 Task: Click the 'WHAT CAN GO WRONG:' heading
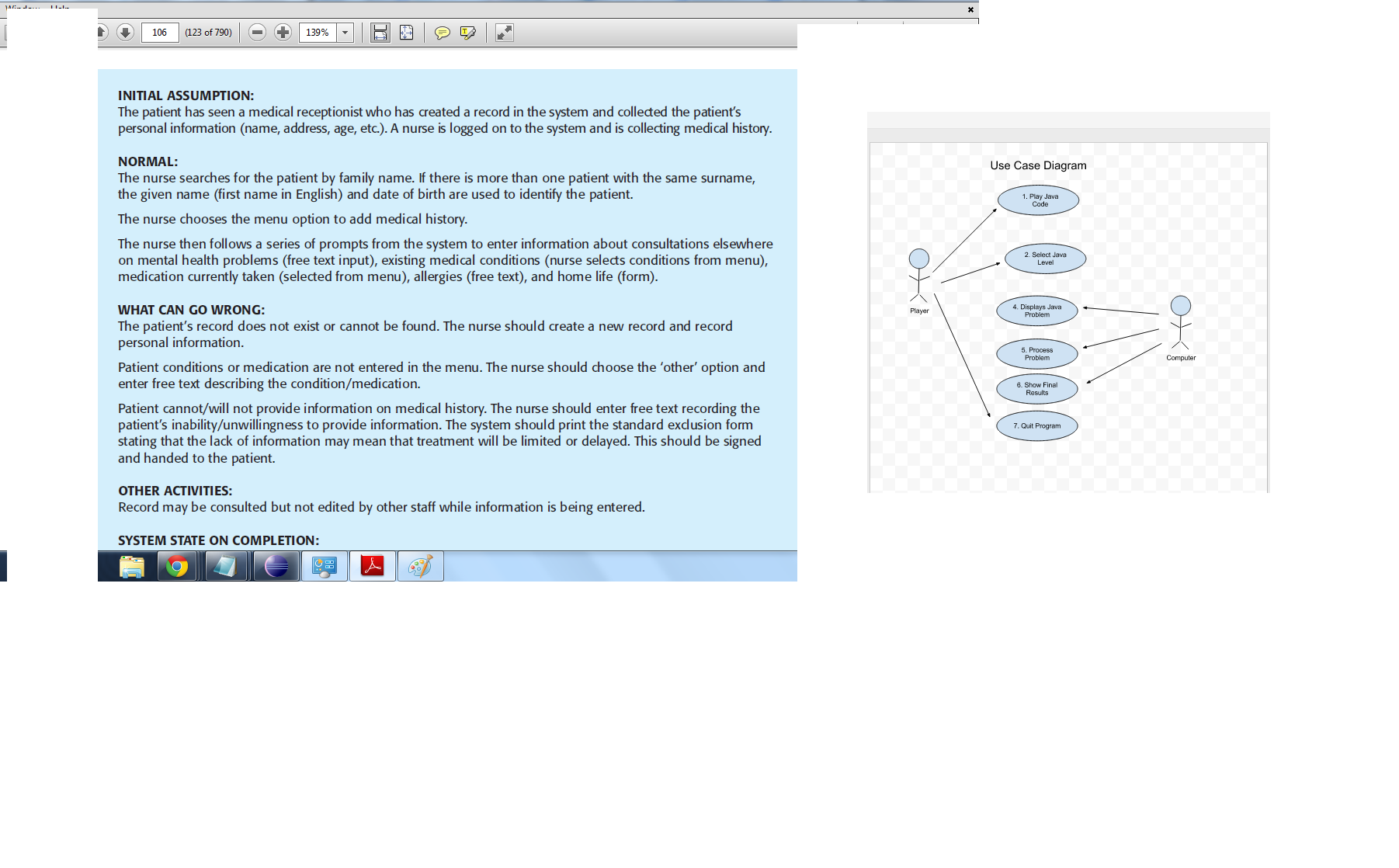(x=191, y=310)
